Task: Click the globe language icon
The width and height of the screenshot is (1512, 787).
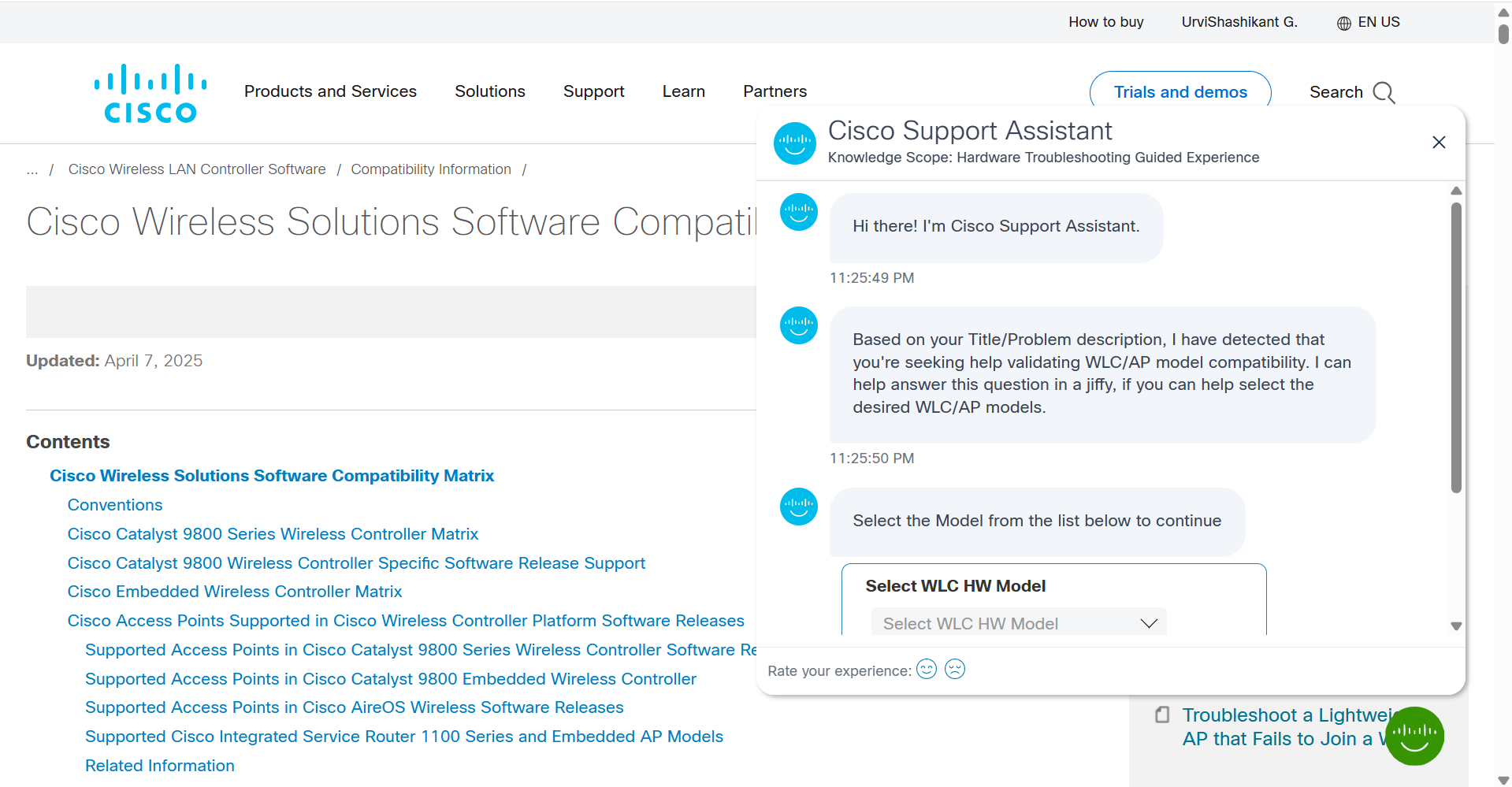Action: (1344, 23)
